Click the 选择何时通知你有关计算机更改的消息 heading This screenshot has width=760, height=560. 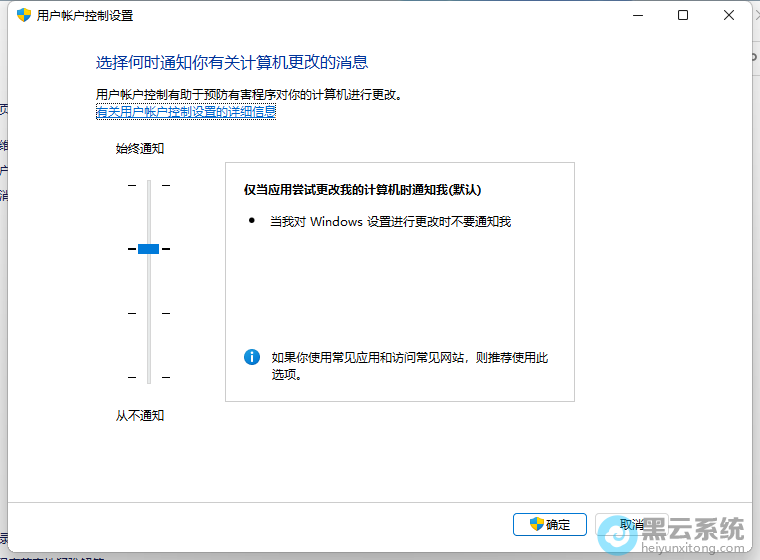pos(232,62)
